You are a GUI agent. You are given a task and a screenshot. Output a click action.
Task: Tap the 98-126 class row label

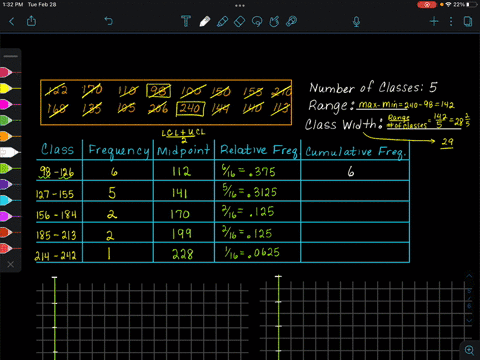point(56,172)
